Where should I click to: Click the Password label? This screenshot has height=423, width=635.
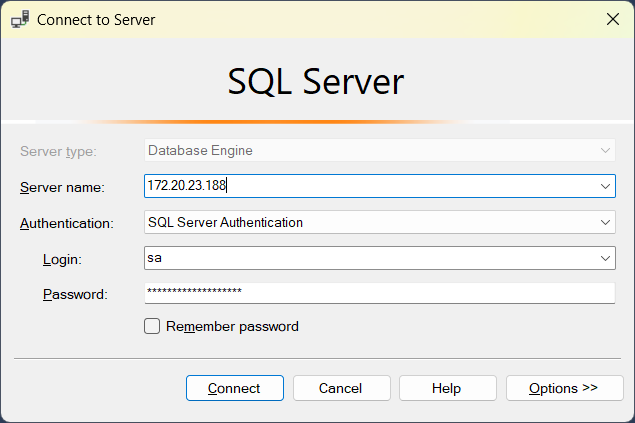point(75,294)
